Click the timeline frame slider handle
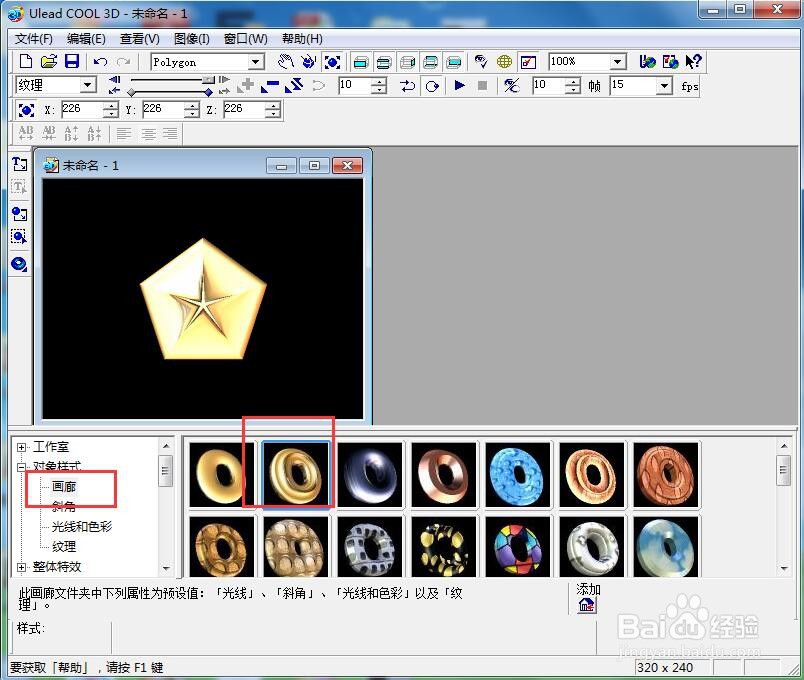Viewport: 804px width, 680px height. pyautogui.click(x=208, y=80)
